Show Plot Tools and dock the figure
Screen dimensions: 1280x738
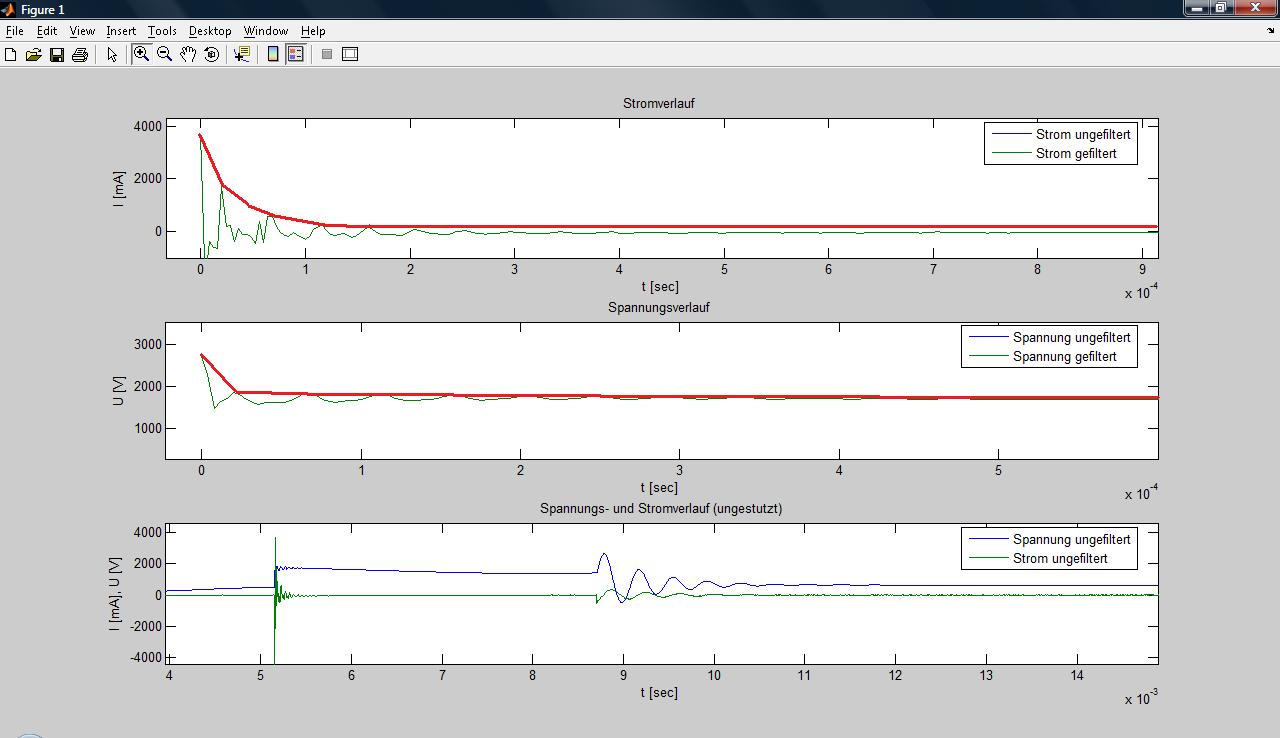tap(350, 55)
